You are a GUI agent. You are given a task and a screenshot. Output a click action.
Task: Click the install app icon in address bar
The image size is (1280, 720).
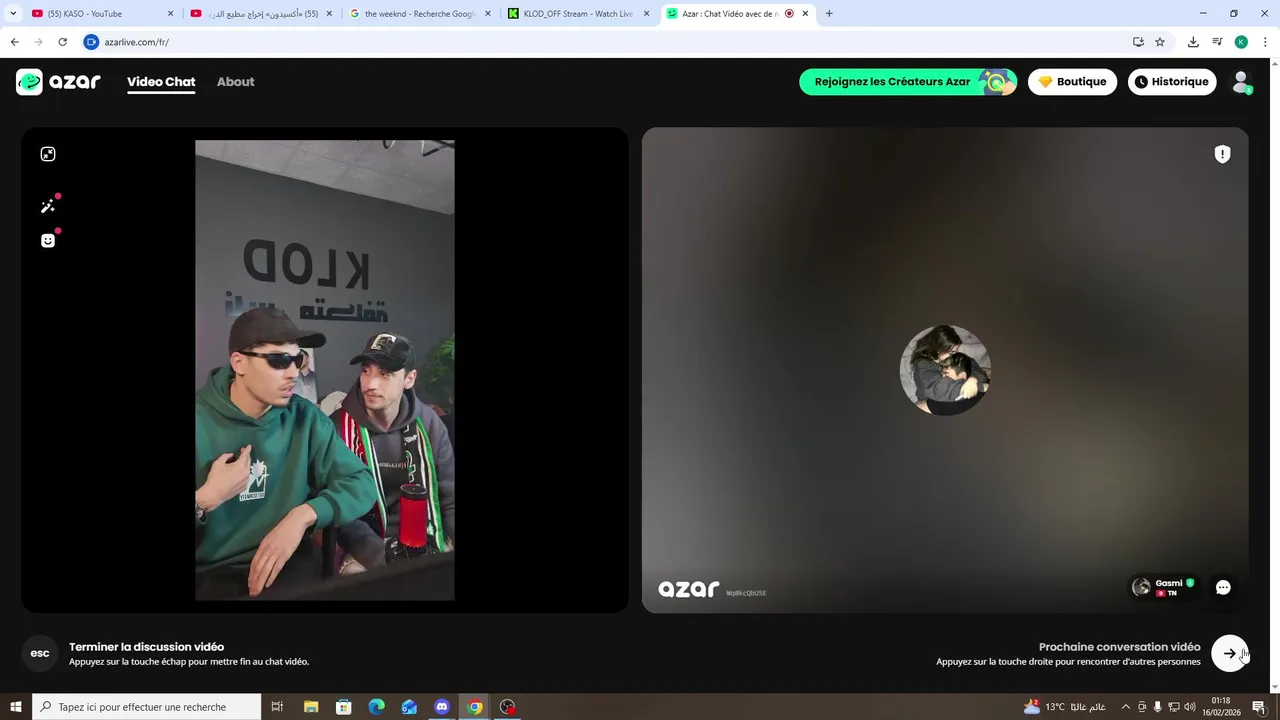[1138, 42]
